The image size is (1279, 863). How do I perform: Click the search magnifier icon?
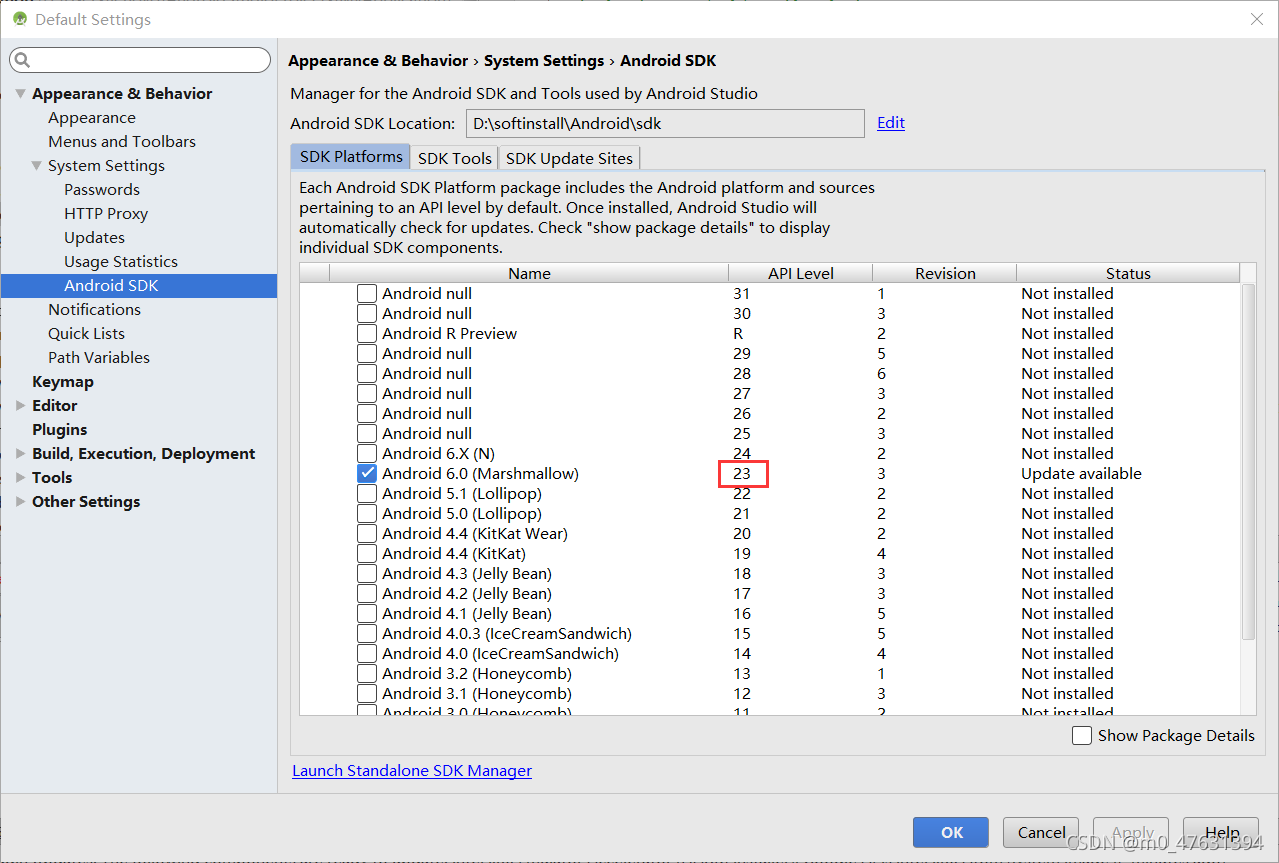22,61
